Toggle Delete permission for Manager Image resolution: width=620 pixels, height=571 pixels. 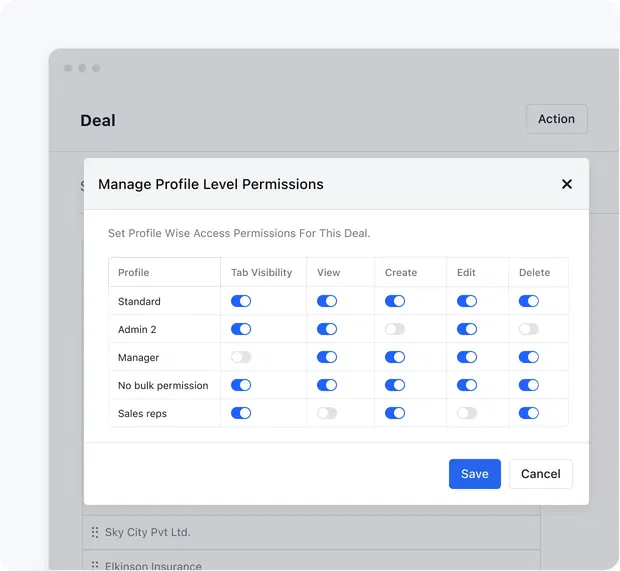529,357
